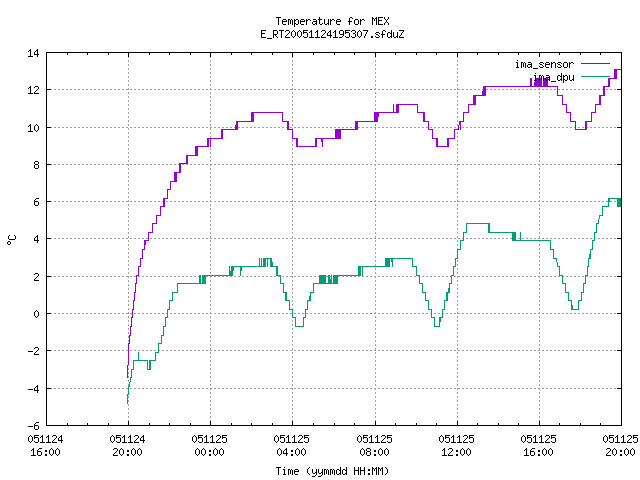640x480 pixels.
Task: Click the y-axis label '-4'
Action: pyautogui.click(x=33, y=389)
